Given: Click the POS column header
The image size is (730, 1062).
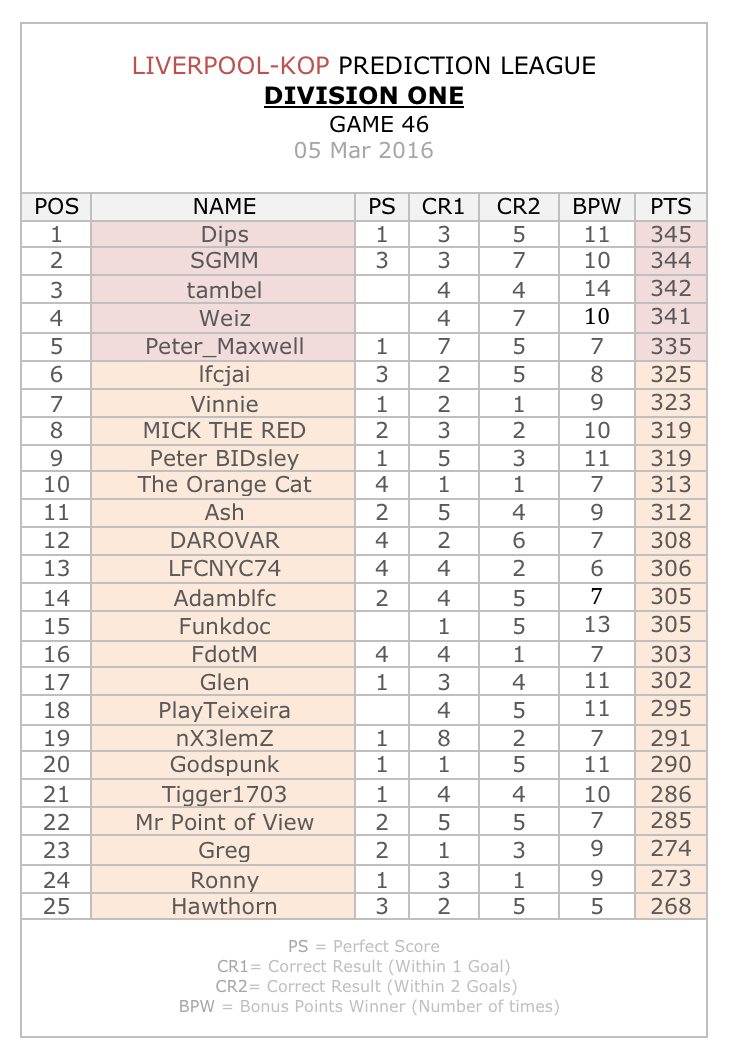Looking at the screenshot, I should tap(56, 207).
